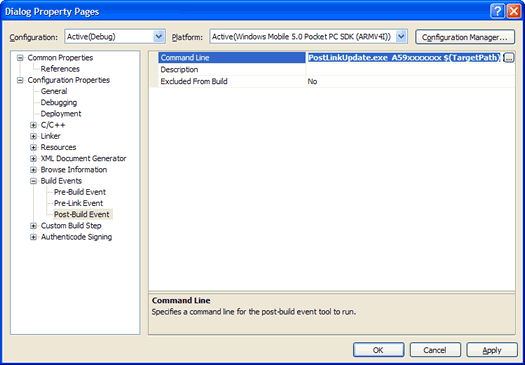Select the References tree item

[x=60, y=69]
